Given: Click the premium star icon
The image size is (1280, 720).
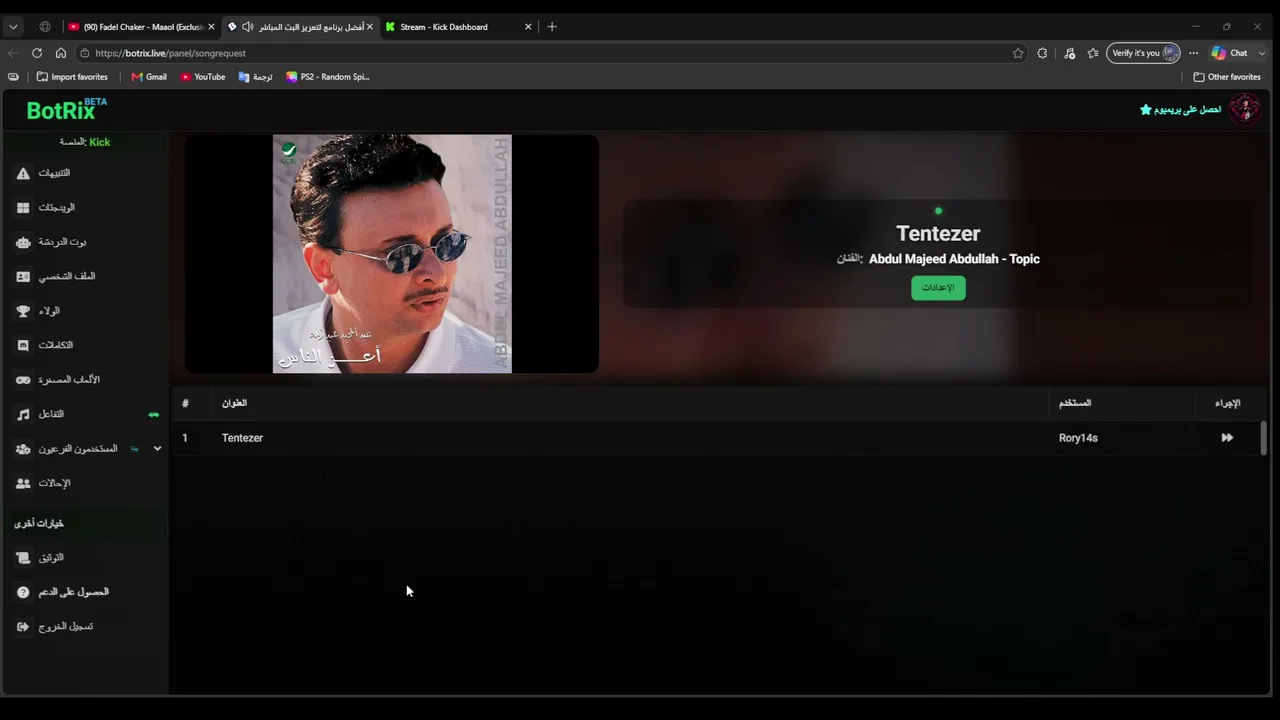Looking at the screenshot, I should tap(1146, 109).
